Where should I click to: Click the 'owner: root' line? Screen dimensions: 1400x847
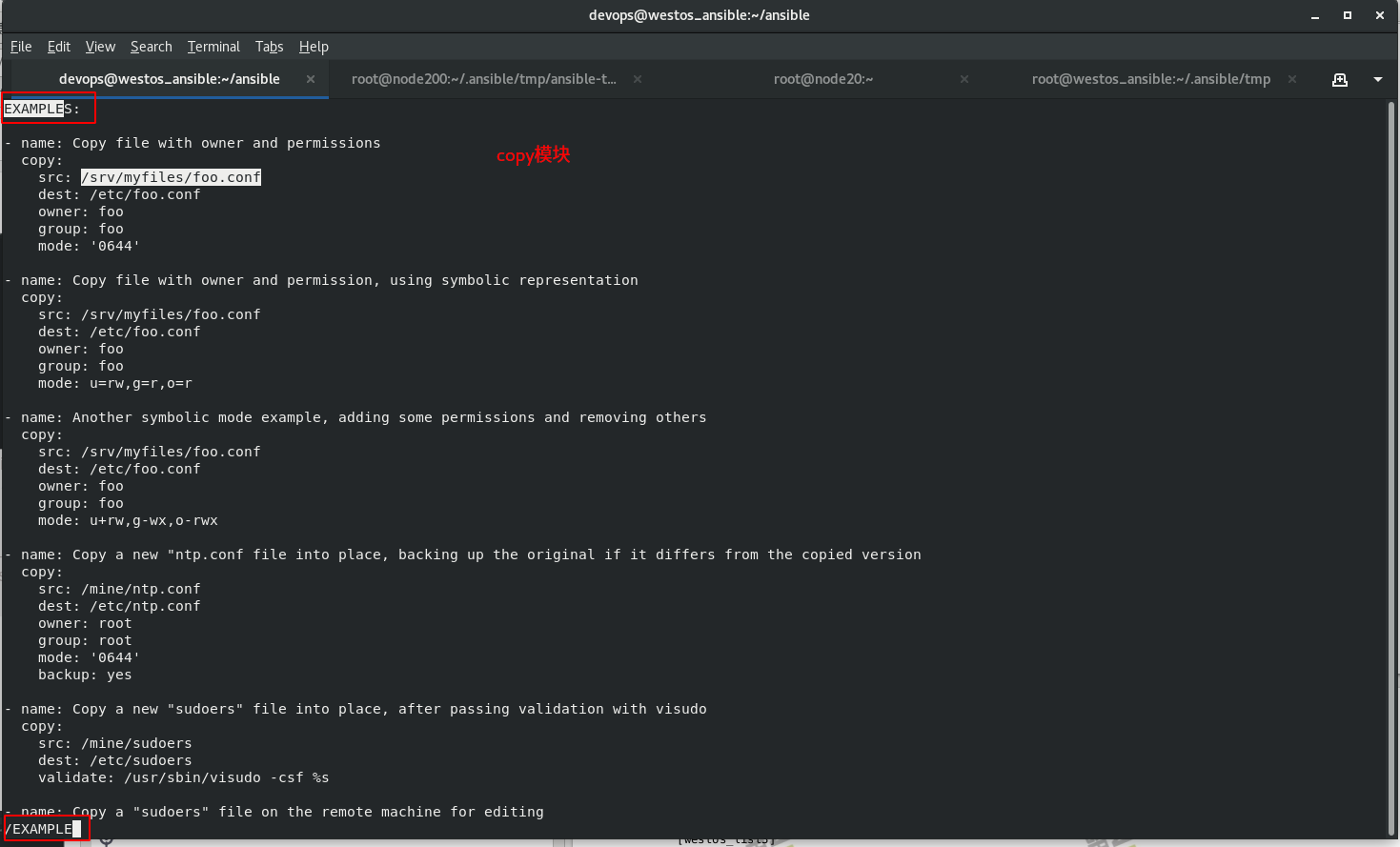tap(85, 623)
